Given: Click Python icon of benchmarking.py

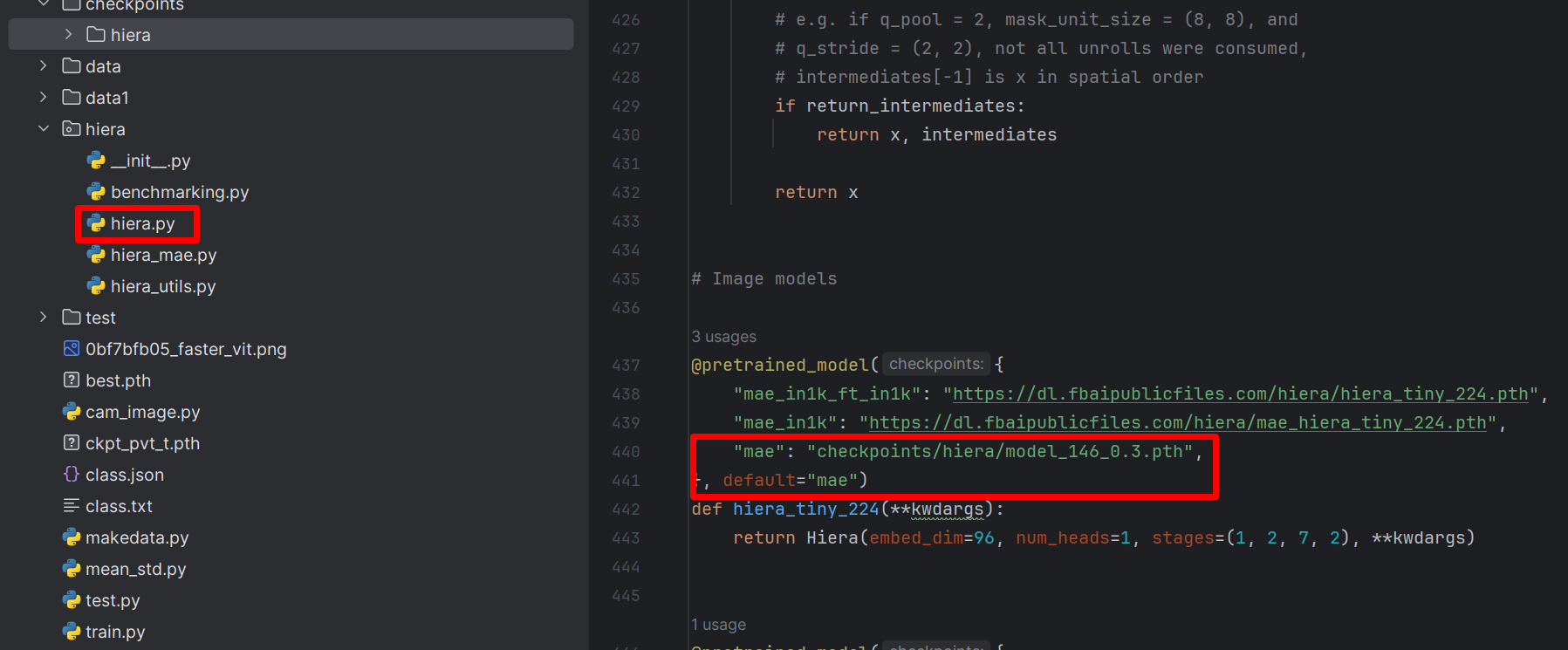Looking at the screenshot, I should 96,192.
